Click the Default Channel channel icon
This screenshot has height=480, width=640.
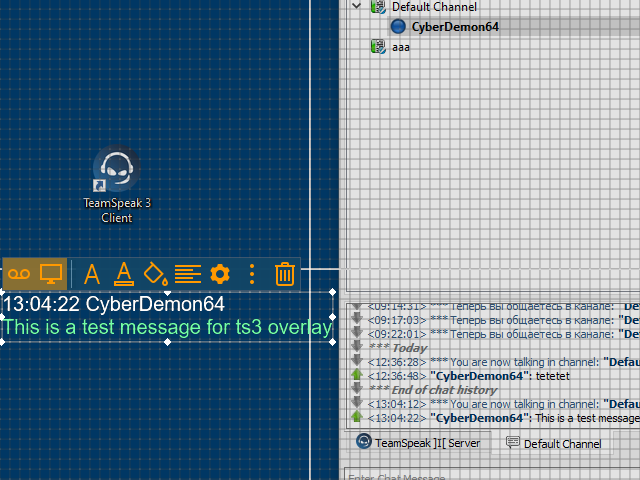[x=378, y=7]
